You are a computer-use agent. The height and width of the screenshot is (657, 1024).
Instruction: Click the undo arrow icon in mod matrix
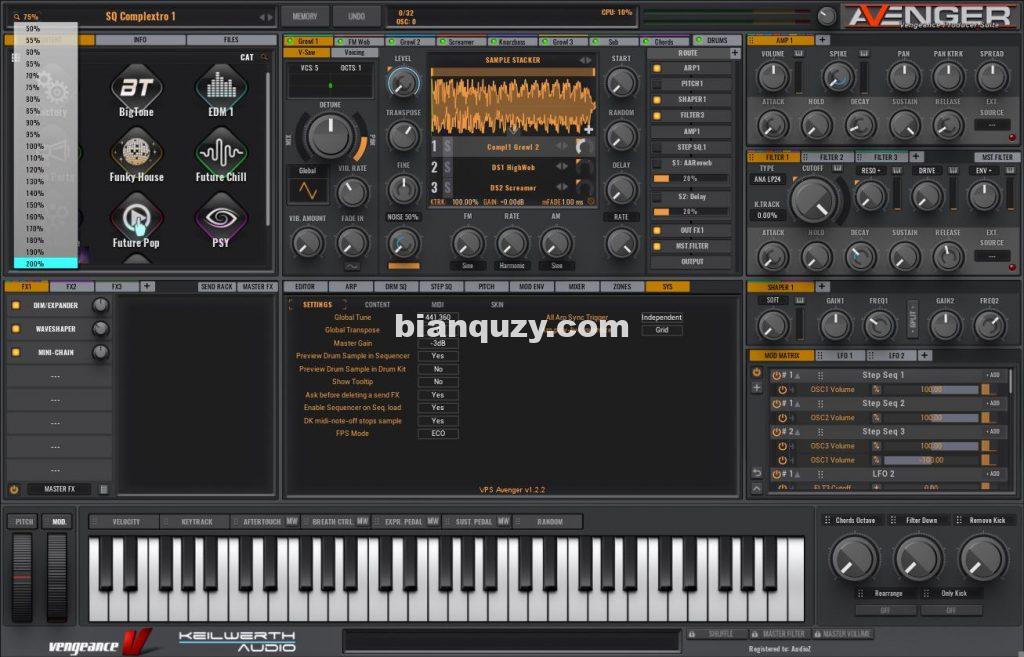pos(756,473)
